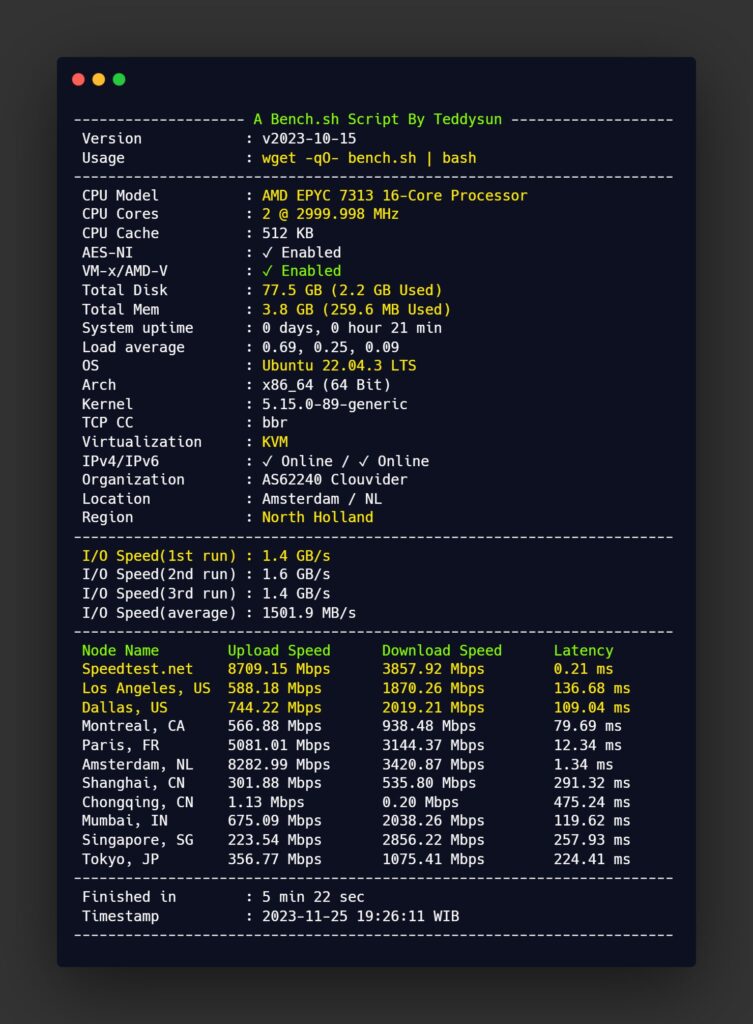This screenshot has width=753, height=1024.
Task: Click the Chongqing, CN node name
Action: (138, 802)
